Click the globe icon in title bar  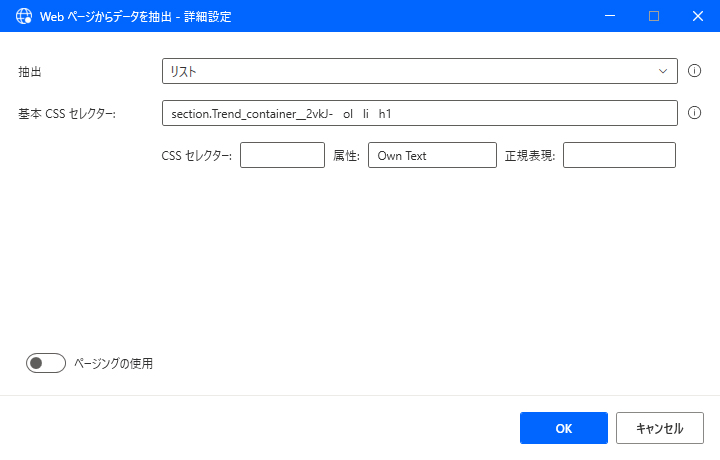(24, 16)
